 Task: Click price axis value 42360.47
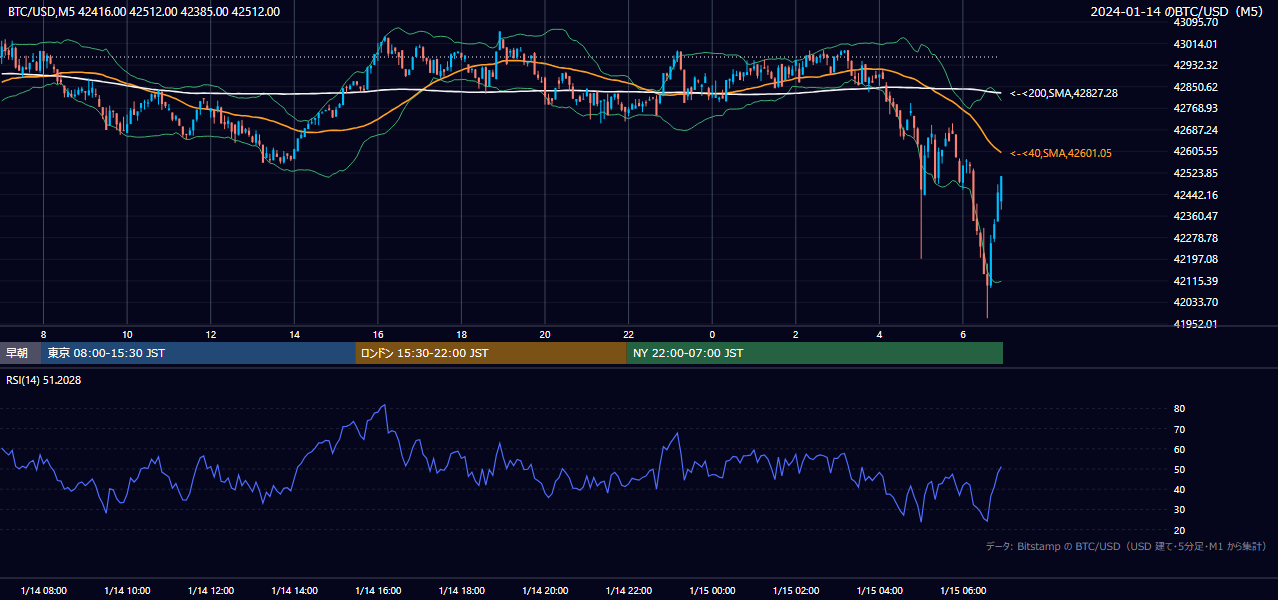click(x=1195, y=216)
